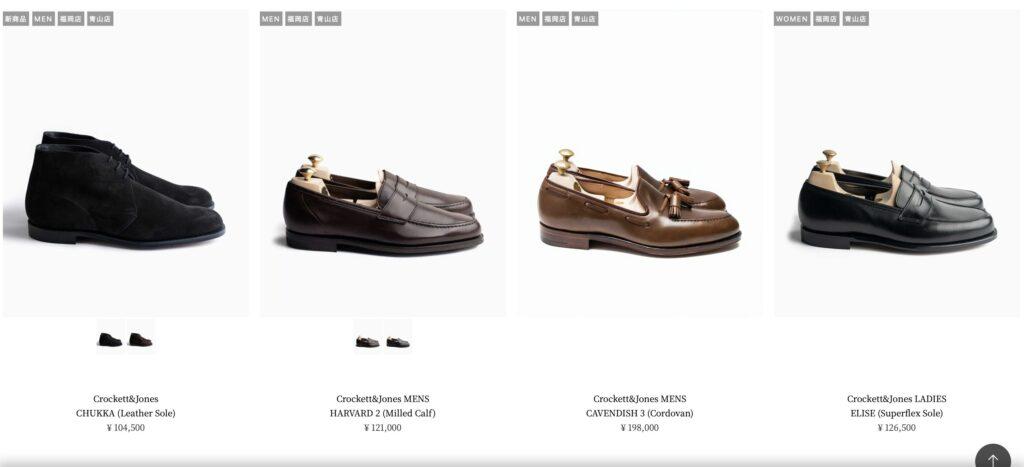Open the CAVENDISH 3 (Cordovan) product link
This screenshot has width=1024, height=467.
coord(639,413)
